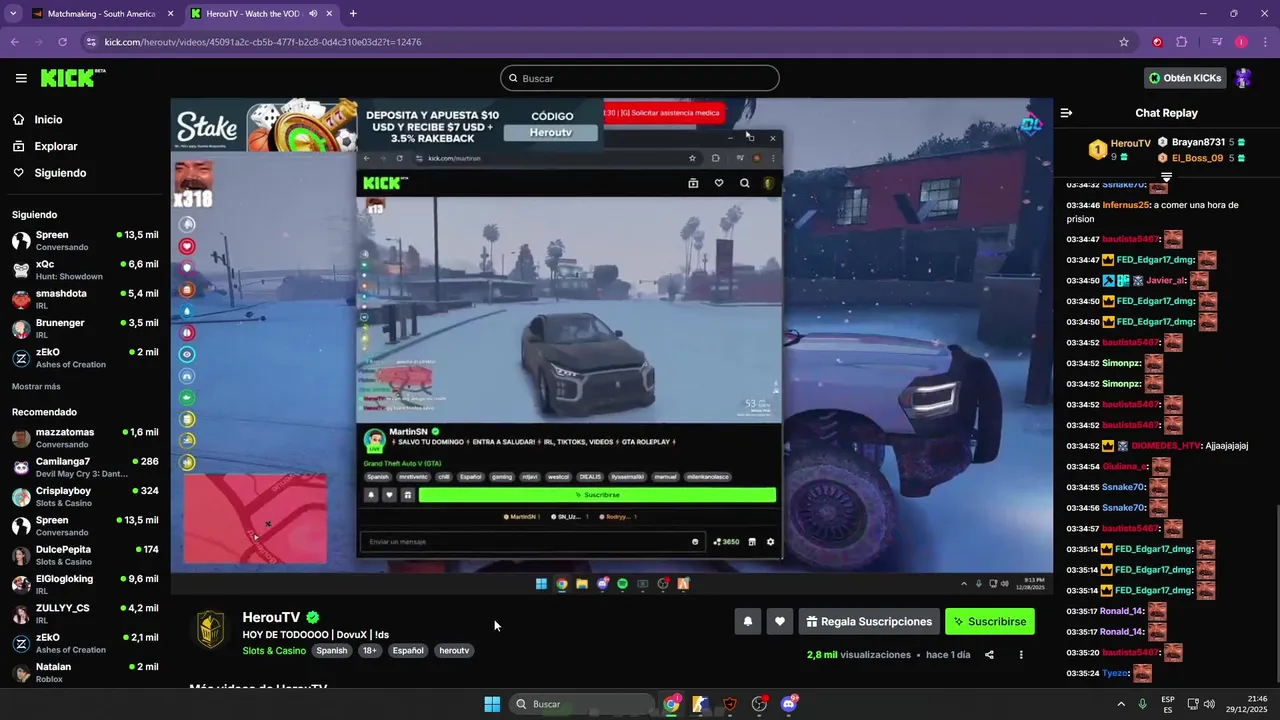Go to Inicio in sidebar
1280x720 pixels.
click(x=48, y=119)
